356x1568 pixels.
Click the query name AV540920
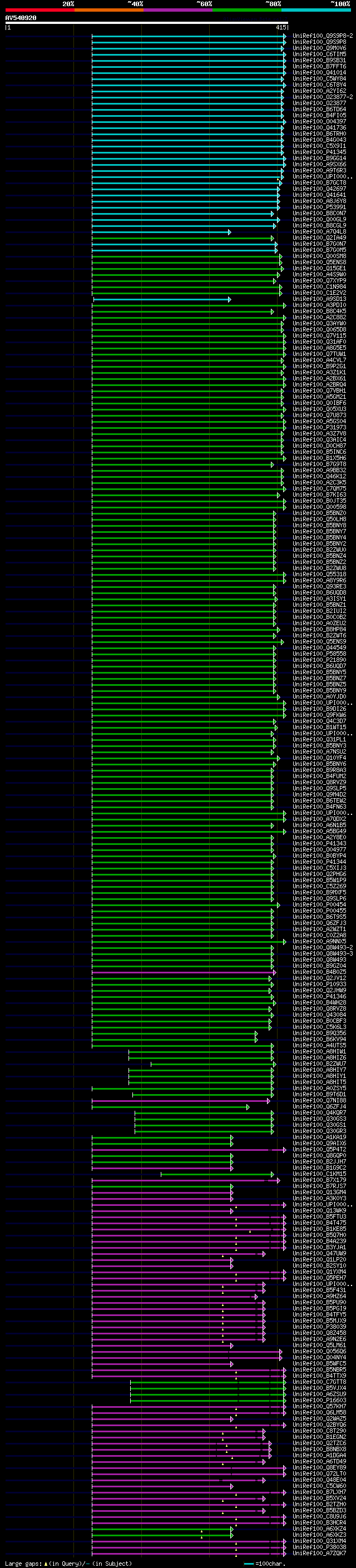click(x=21, y=18)
